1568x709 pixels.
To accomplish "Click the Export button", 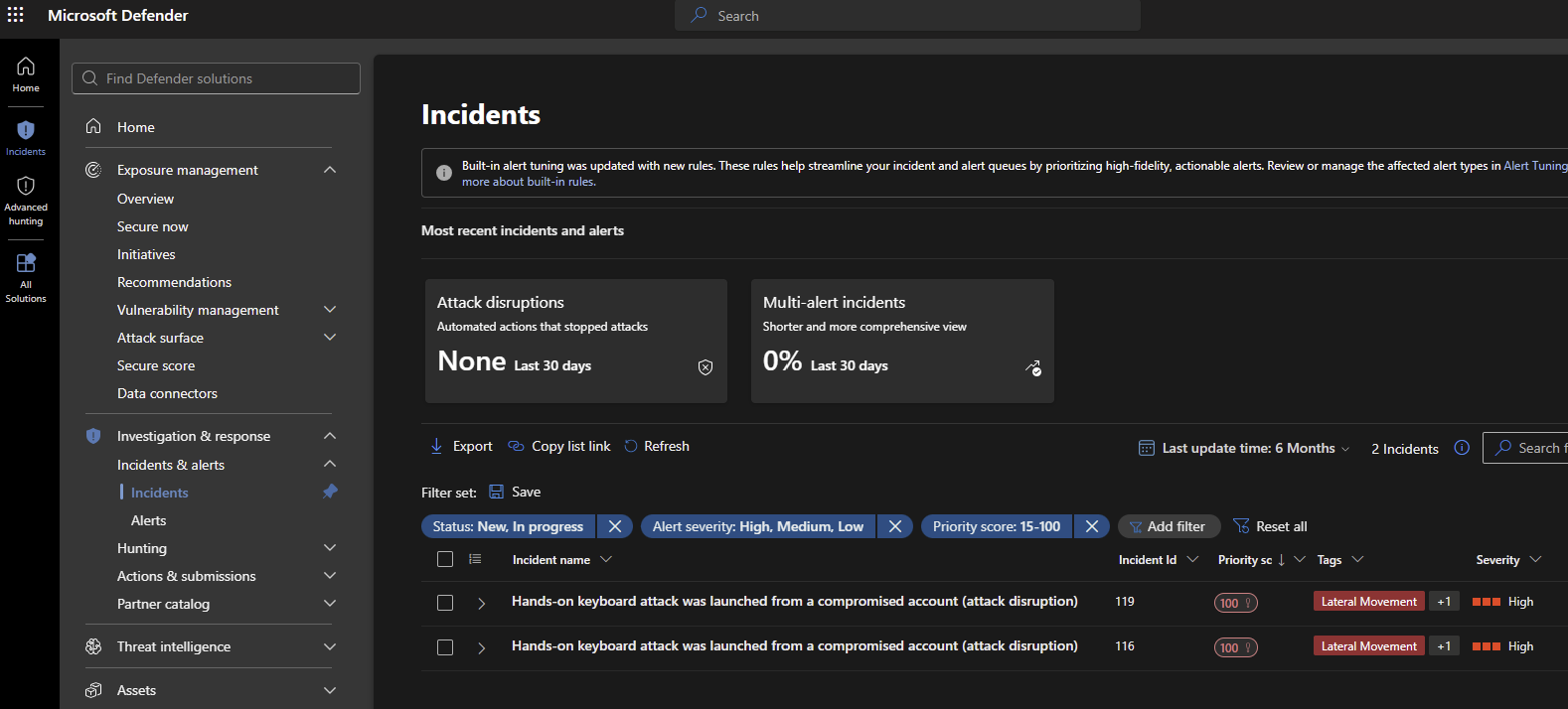I will pyautogui.click(x=461, y=446).
